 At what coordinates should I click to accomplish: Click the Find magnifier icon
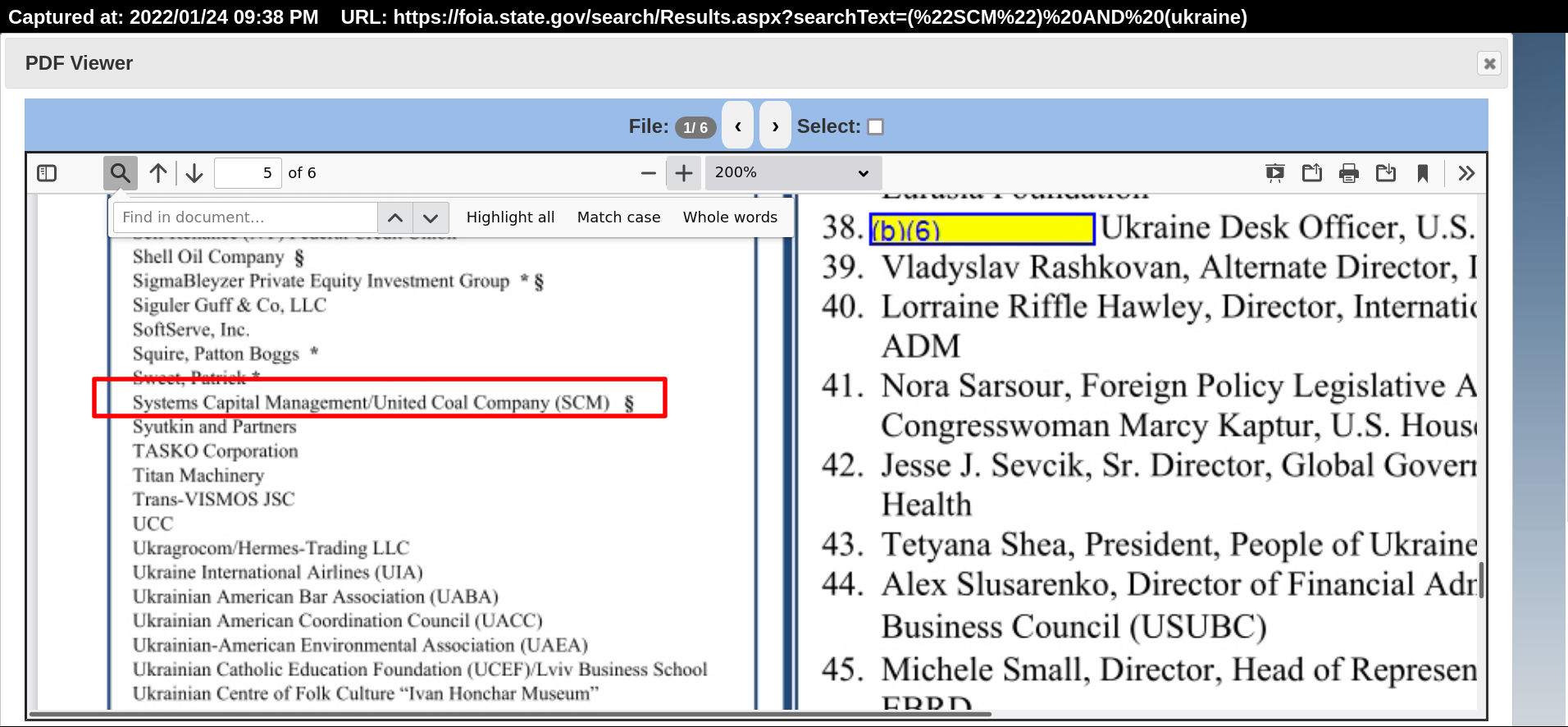(x=120, y=173)
